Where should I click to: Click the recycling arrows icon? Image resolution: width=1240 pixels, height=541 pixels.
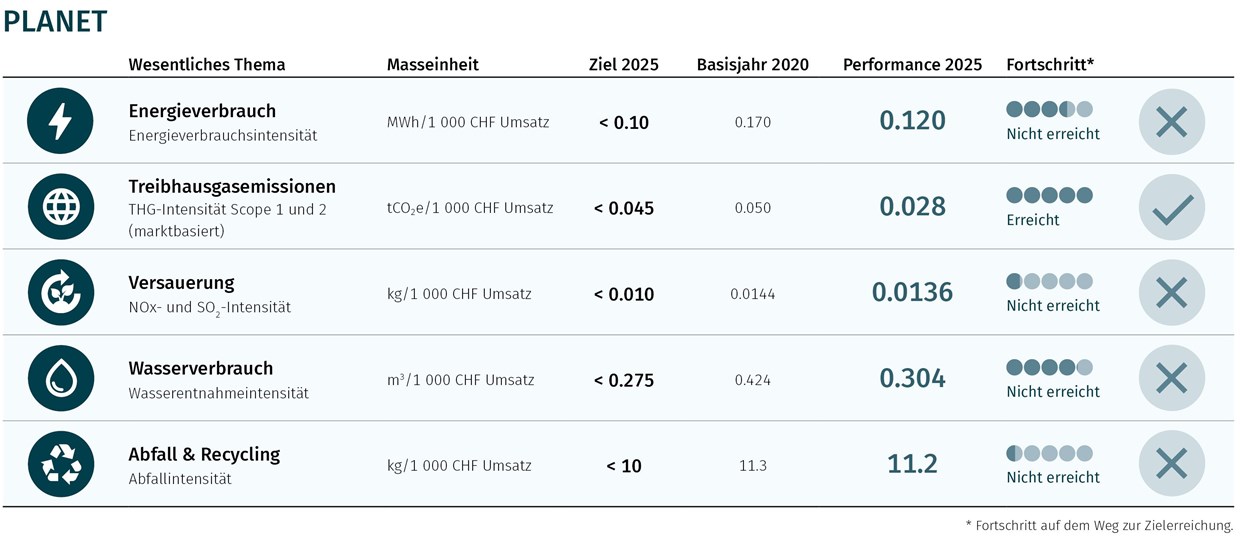[61, 464]
